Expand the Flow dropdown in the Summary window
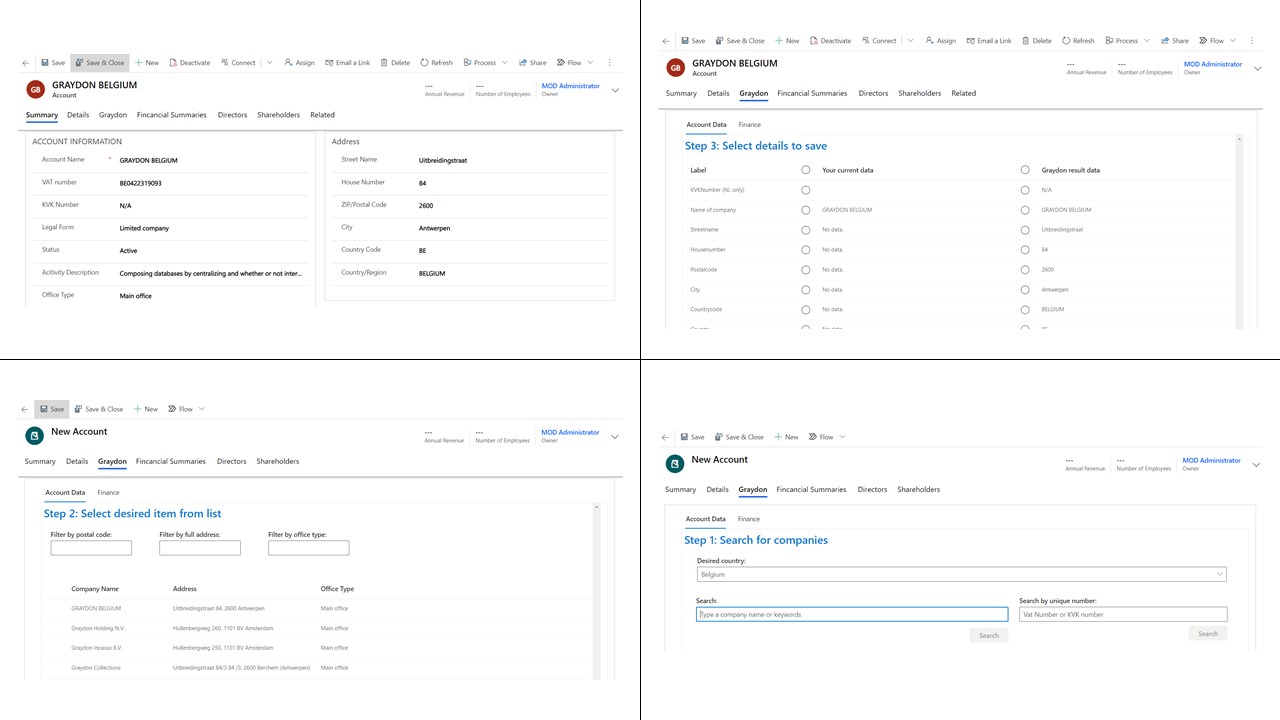This screenshot has height=720, width=1280. point(591,63)
